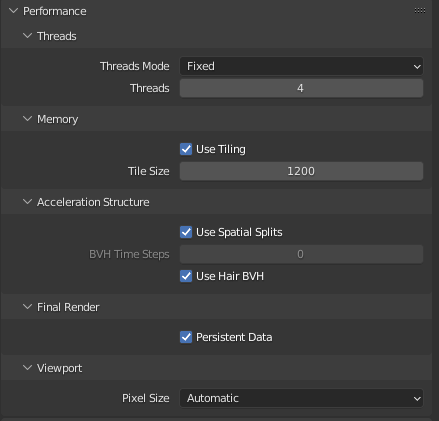439x421 pixels.
Task: Click the Performance panel drag-handle grip icon
Action: pos(420,11)
